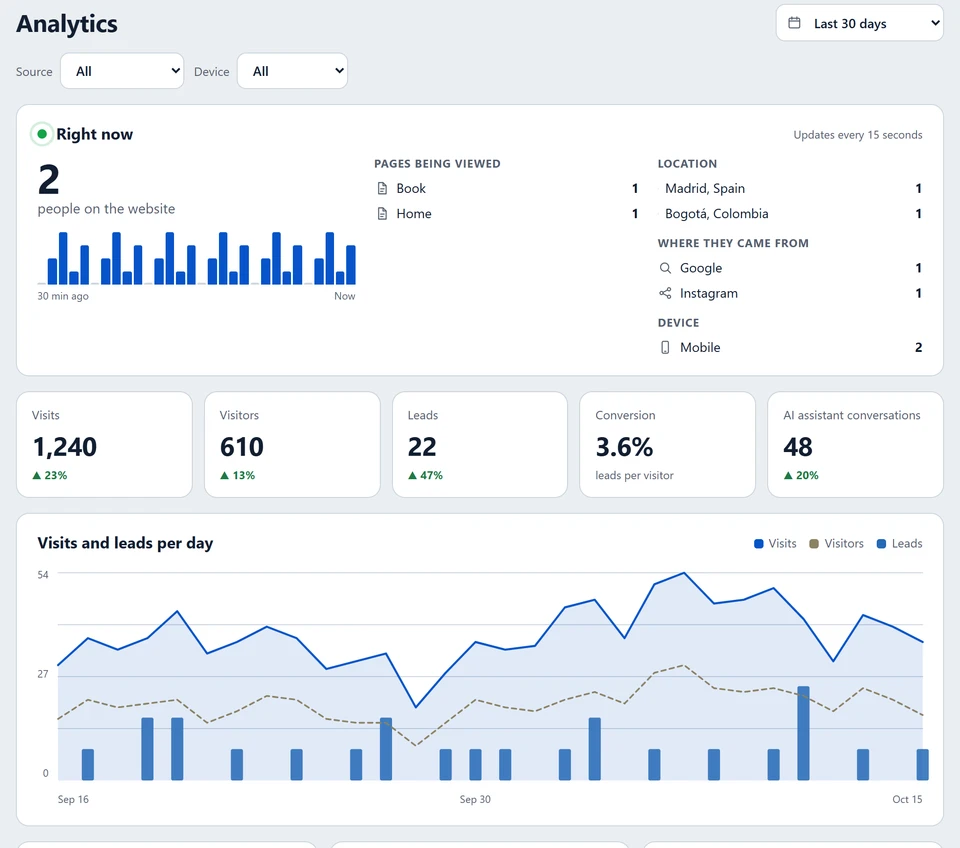
Task: Click the calendar icon in date selector
Action: pyautogui.click(x=794, y=23)
